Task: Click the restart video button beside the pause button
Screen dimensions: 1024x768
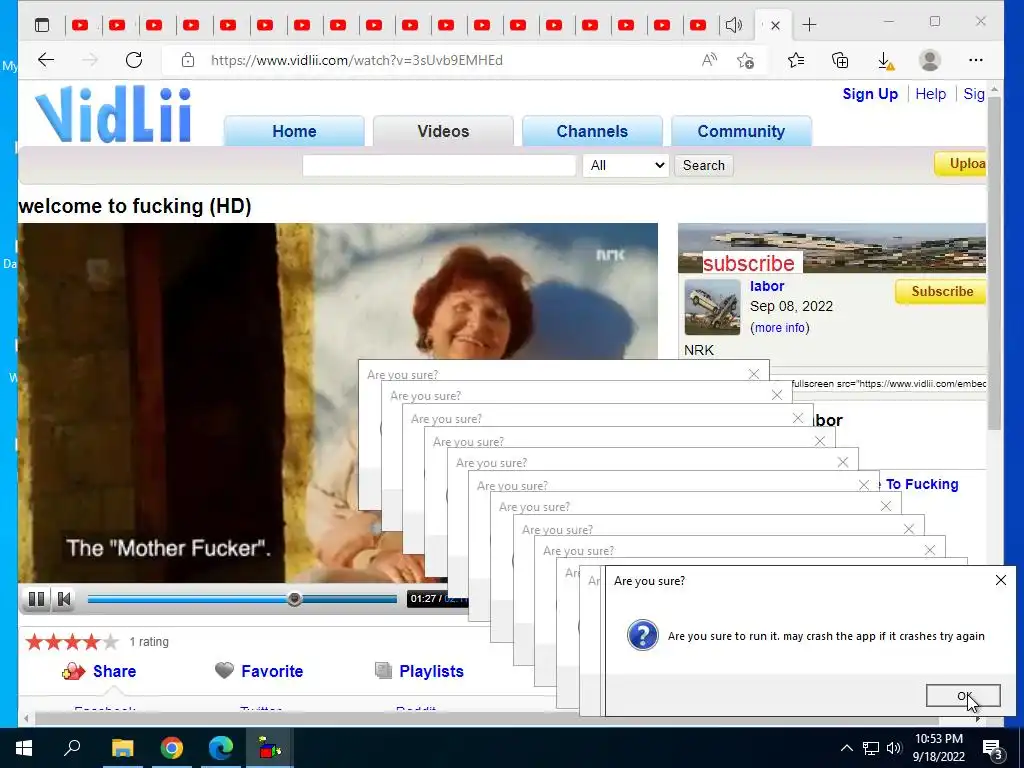Action: click(x=64, y=599)
